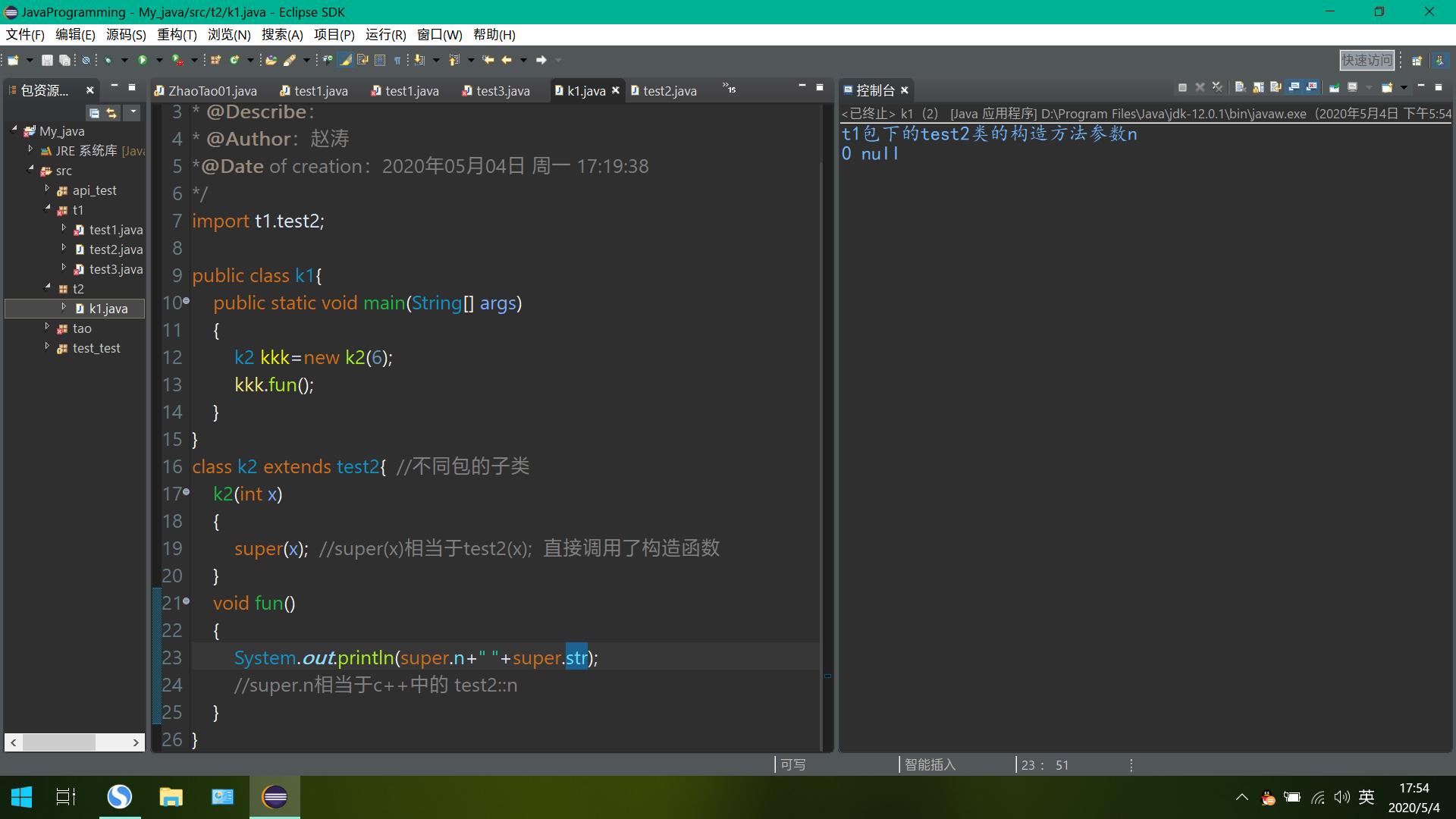
Task: Open File Explorer from taskbar
Action: (x=171, y=797)
